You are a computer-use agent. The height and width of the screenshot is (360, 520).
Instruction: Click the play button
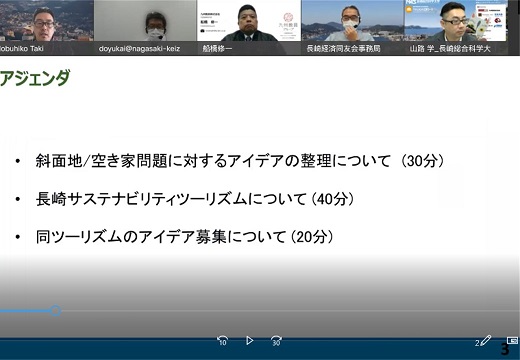pos(249,341)
